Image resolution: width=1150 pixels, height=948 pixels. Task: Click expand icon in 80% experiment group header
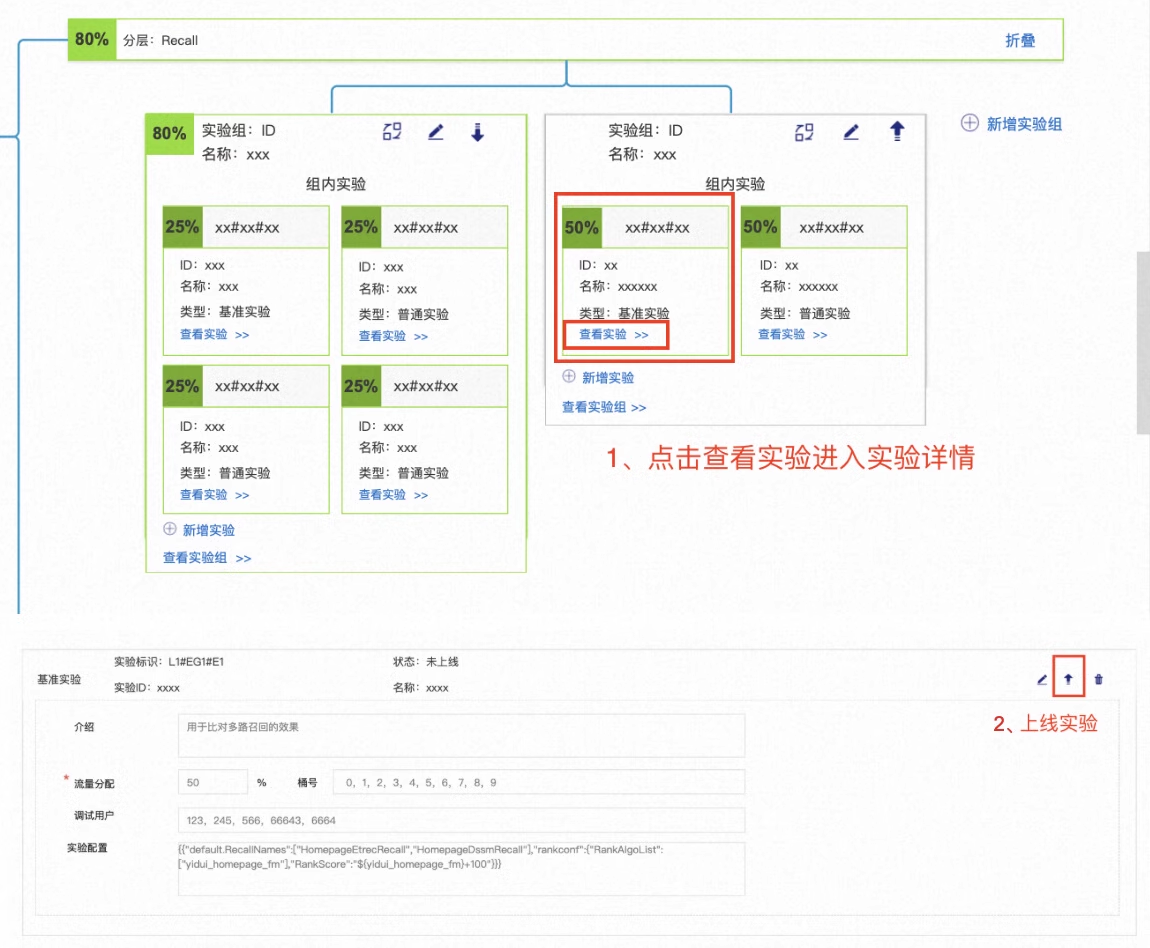[392, 132]
